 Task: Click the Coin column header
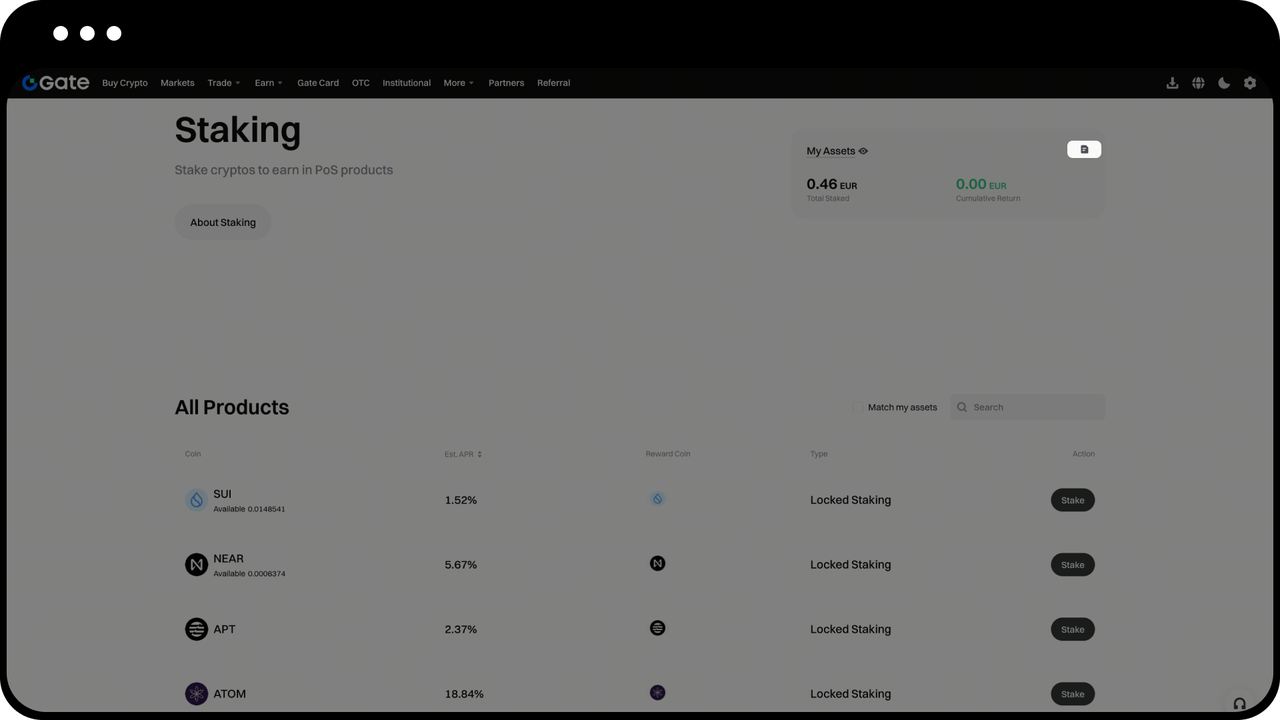[x=193, y=454]
